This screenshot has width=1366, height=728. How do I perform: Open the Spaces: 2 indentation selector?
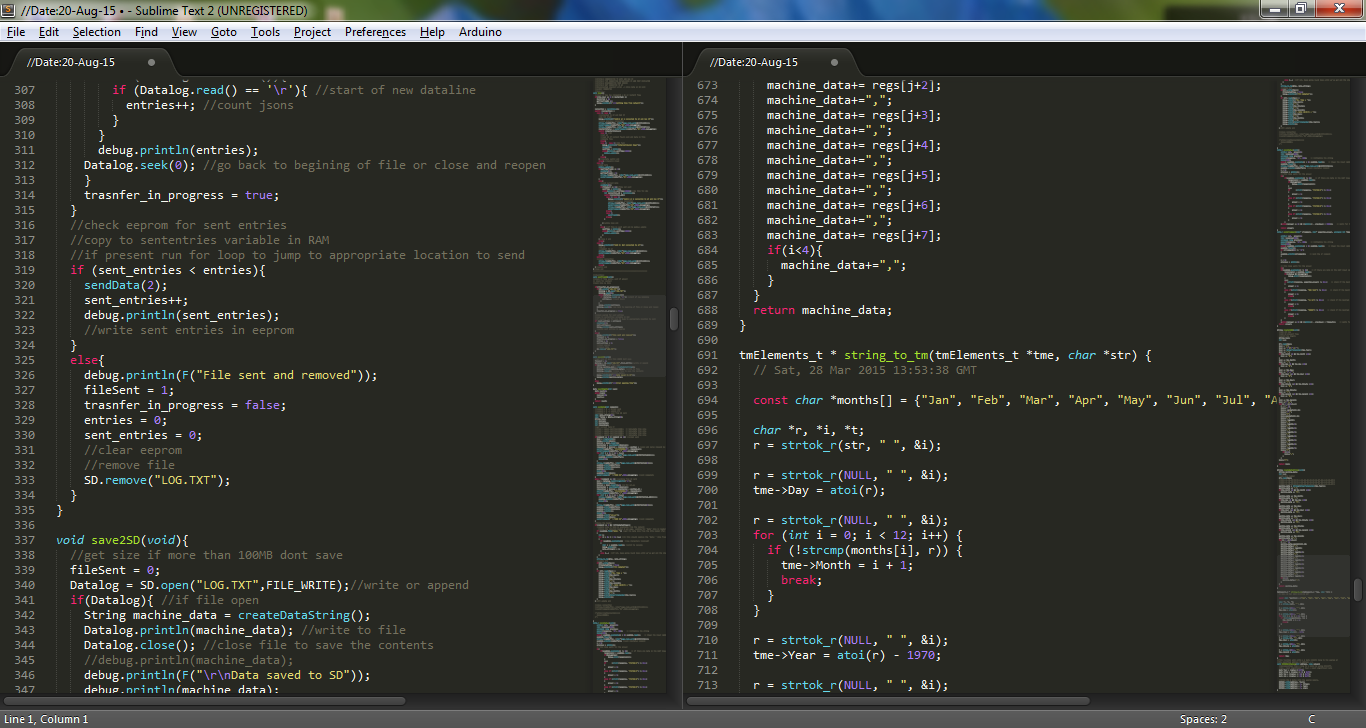tap(1203, 719)
